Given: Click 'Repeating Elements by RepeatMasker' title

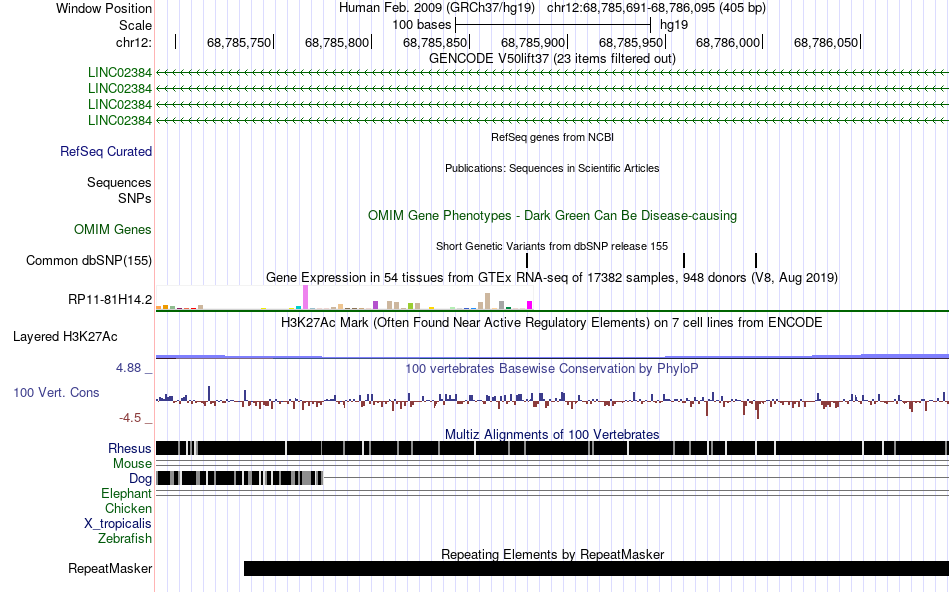Looking at the screenshot, I should (x=552, y=554).
